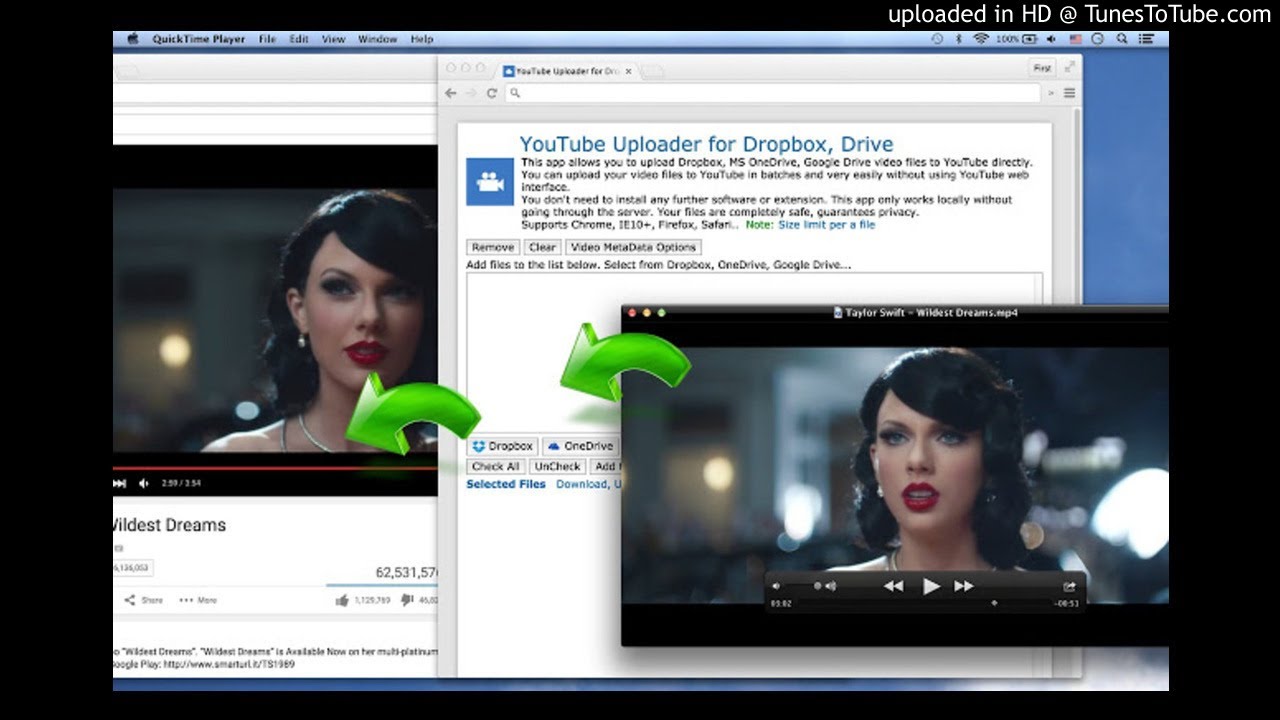Open the Help menu
The width and height of the screenshot is (1280, 720).
(422, 39)
